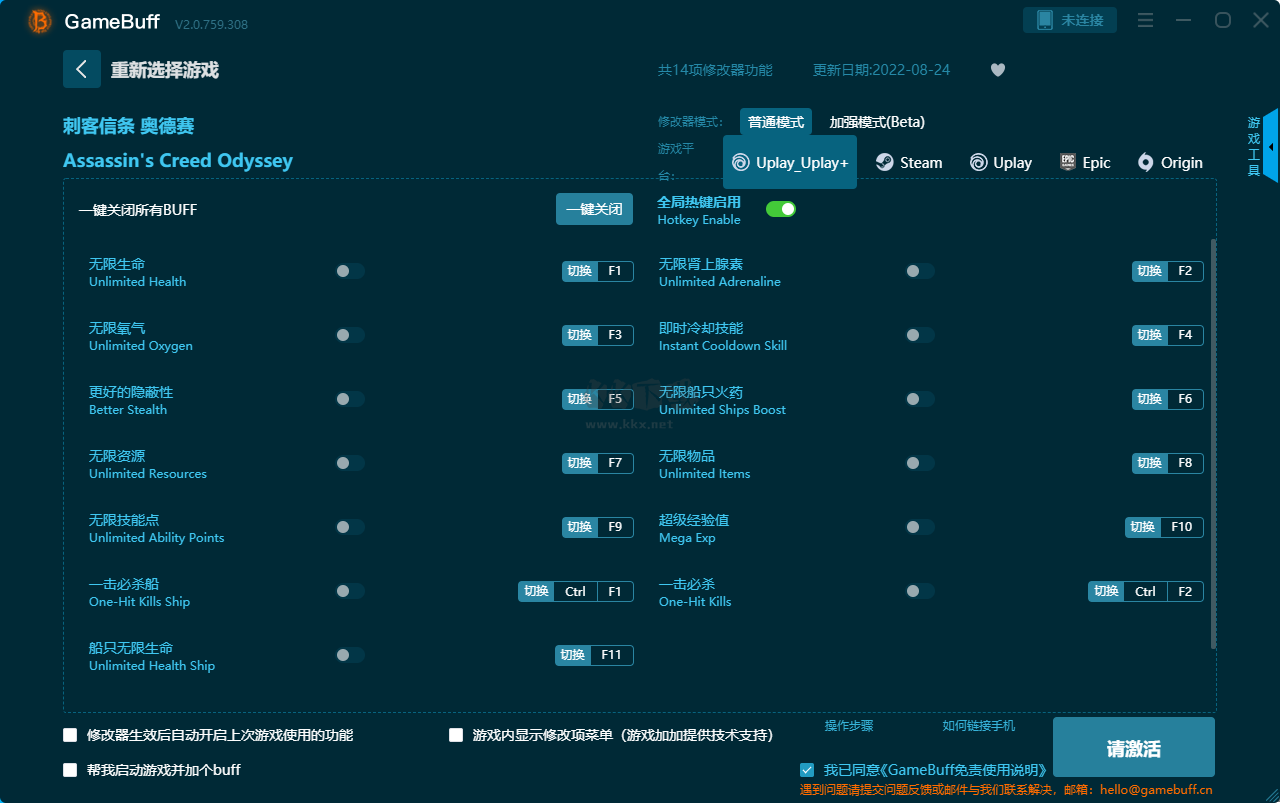The height and width of the screenshot is (803, 1280).
Task: Switch to enhanced mode (Beta) tab
Action: (877, 122)
